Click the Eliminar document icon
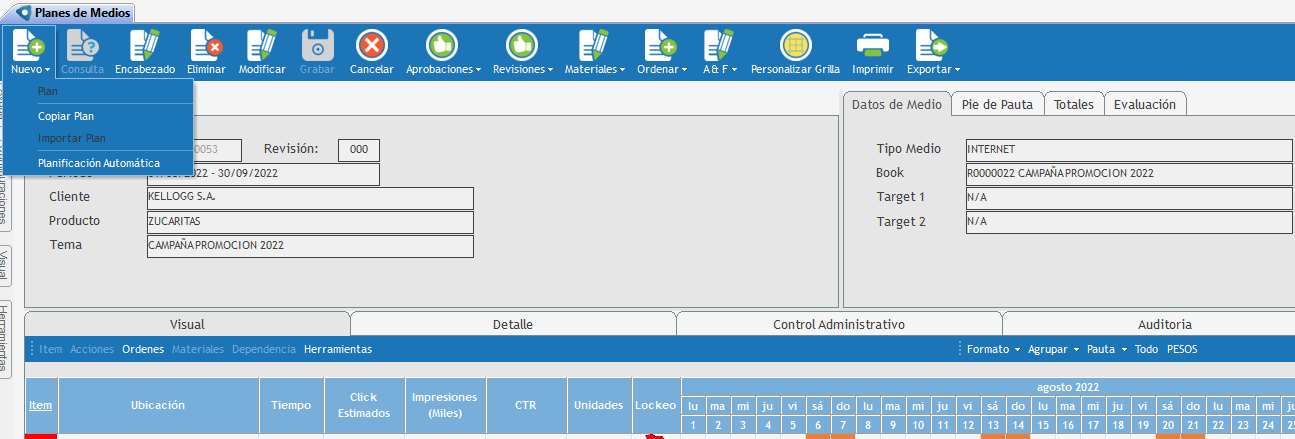Screen dimensions: 1295x439 205,46
